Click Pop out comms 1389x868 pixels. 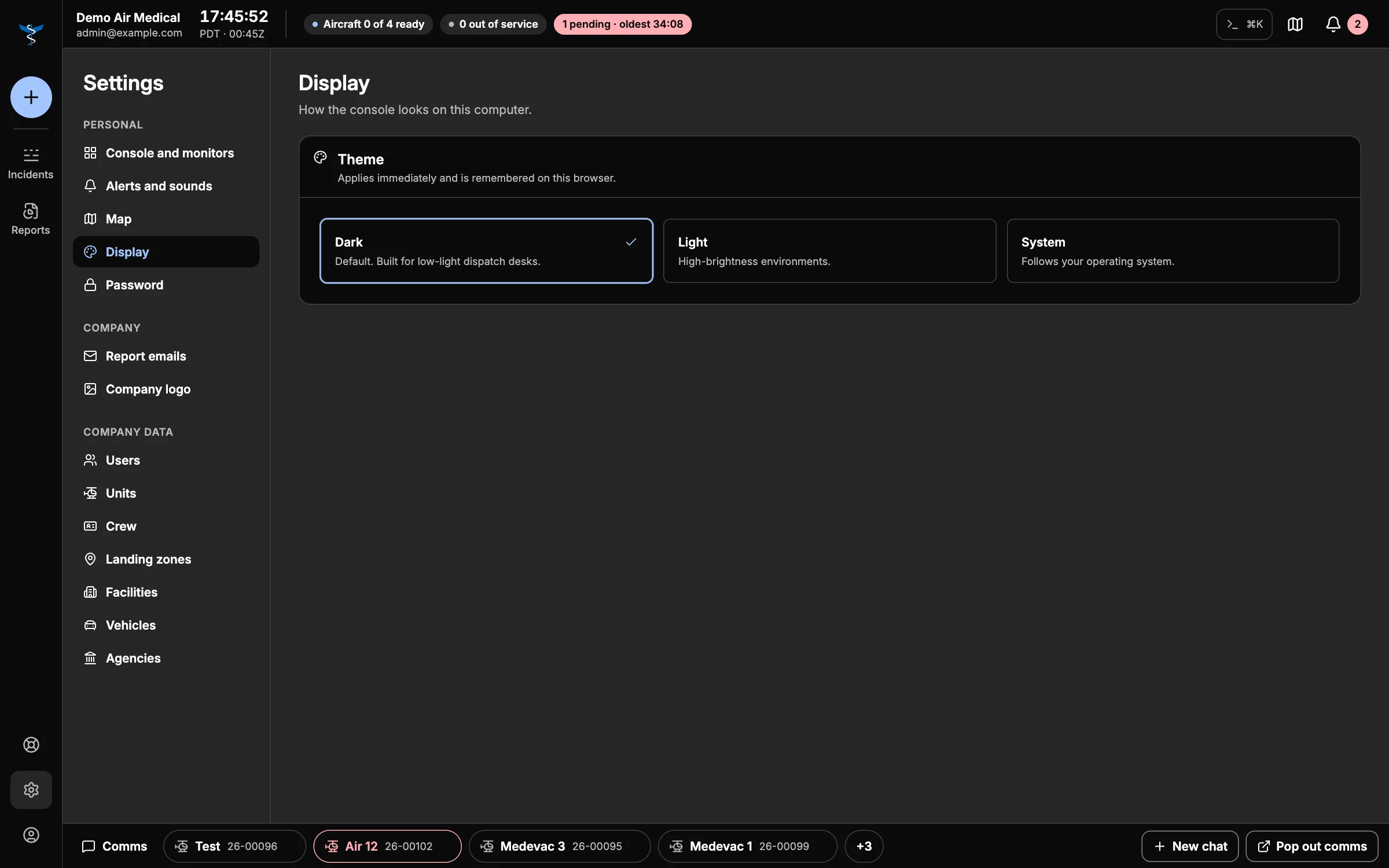(x=1312, y=846)
